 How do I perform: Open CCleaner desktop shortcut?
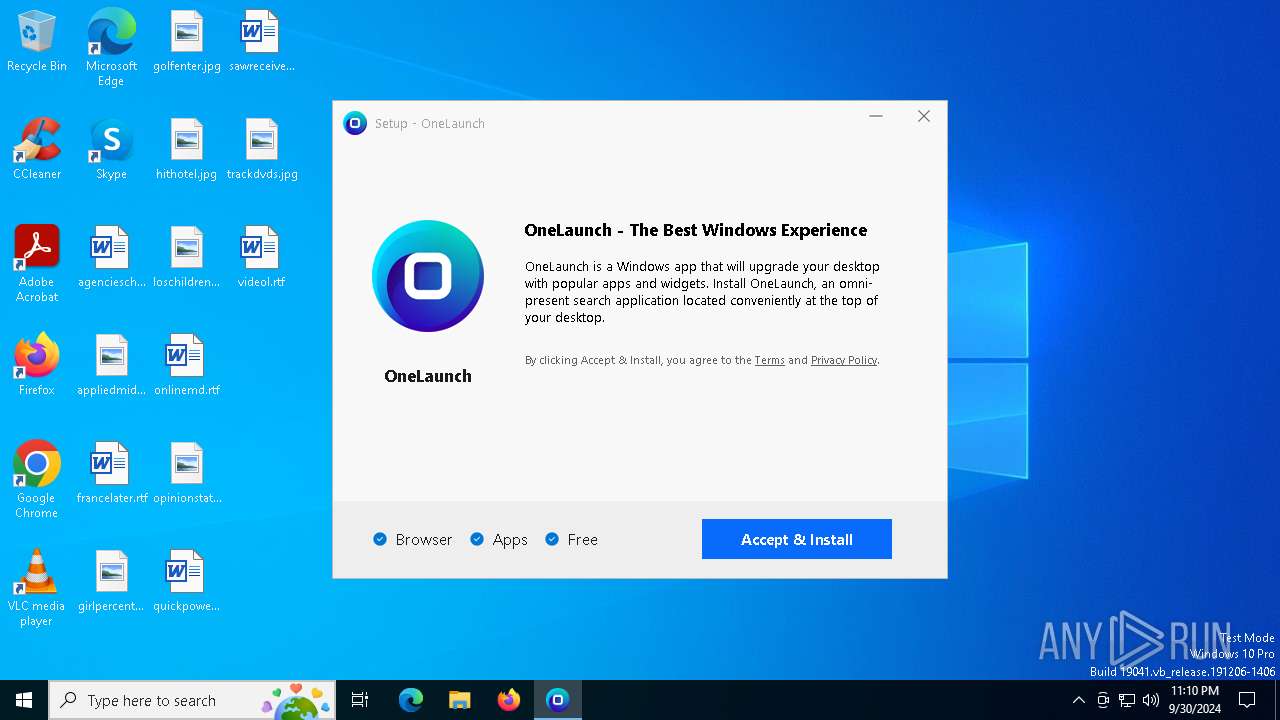pyautogui.click(x=37, y=149)
